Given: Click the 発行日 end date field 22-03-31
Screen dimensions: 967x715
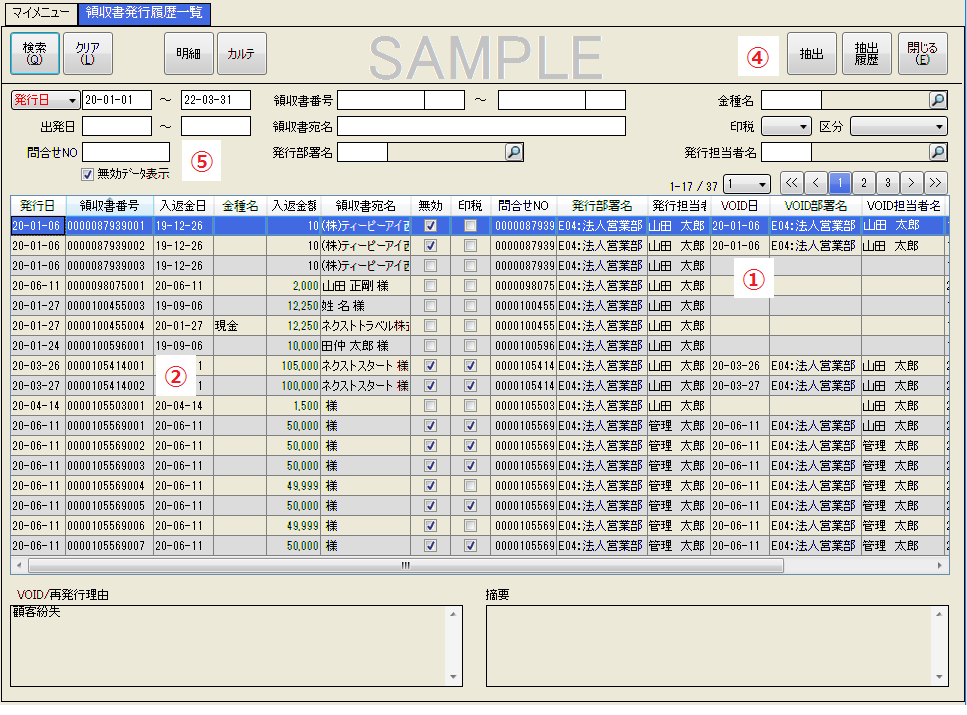Looking at the screenshot, I should pos(216,100).
